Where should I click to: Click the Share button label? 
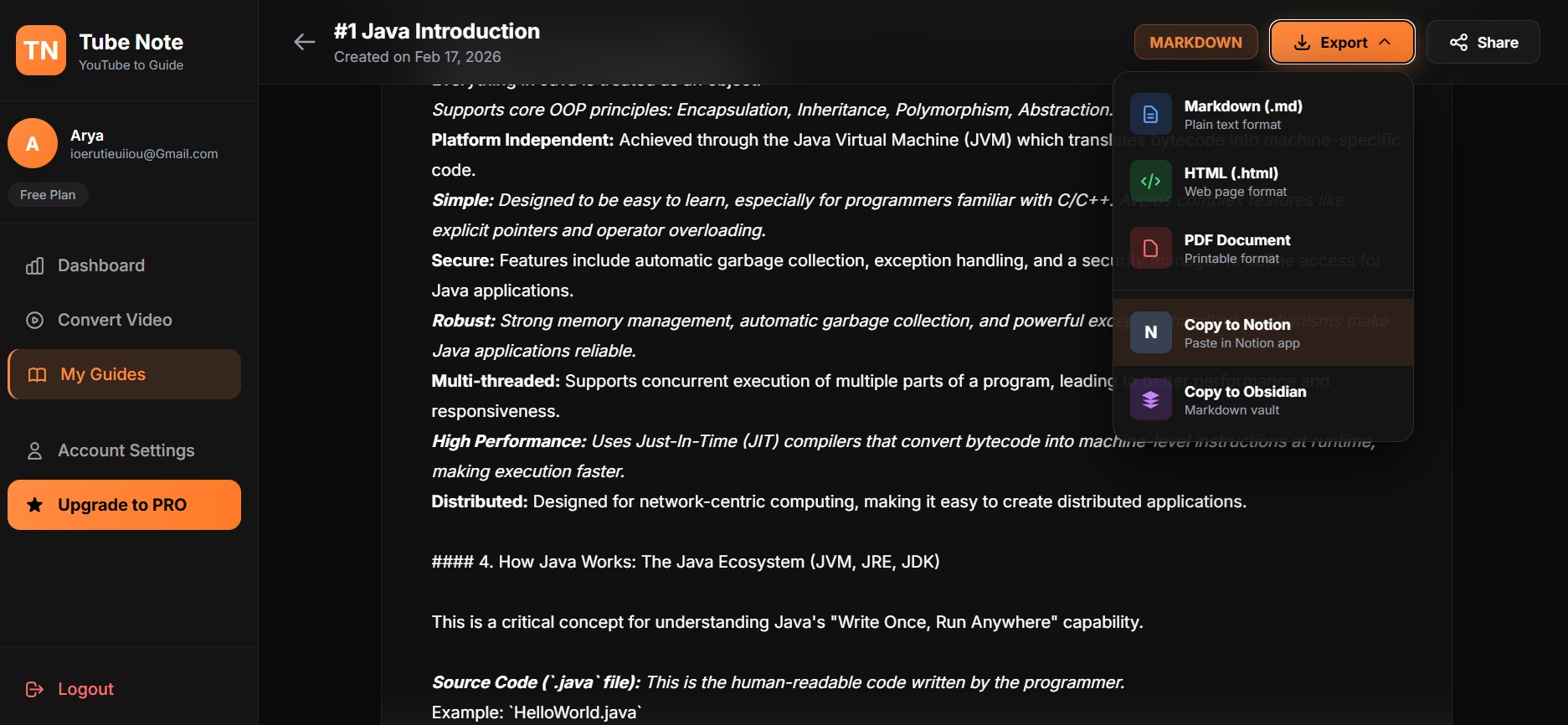(1498, 43)
